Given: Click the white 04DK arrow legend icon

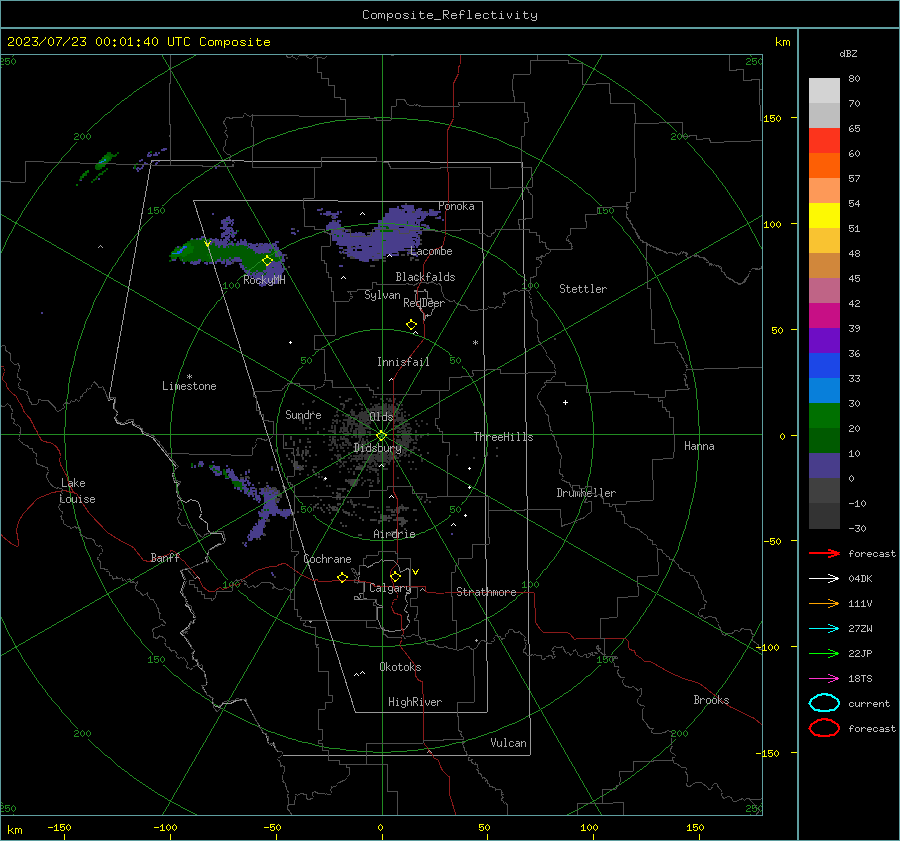Looking at the screenshot, I should 824,578.
